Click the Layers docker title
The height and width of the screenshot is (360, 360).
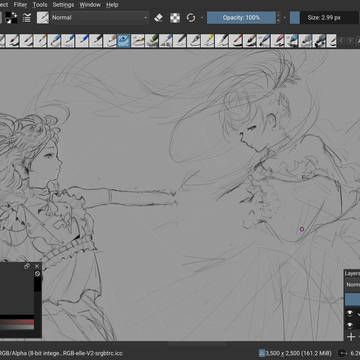click(352, 273)
